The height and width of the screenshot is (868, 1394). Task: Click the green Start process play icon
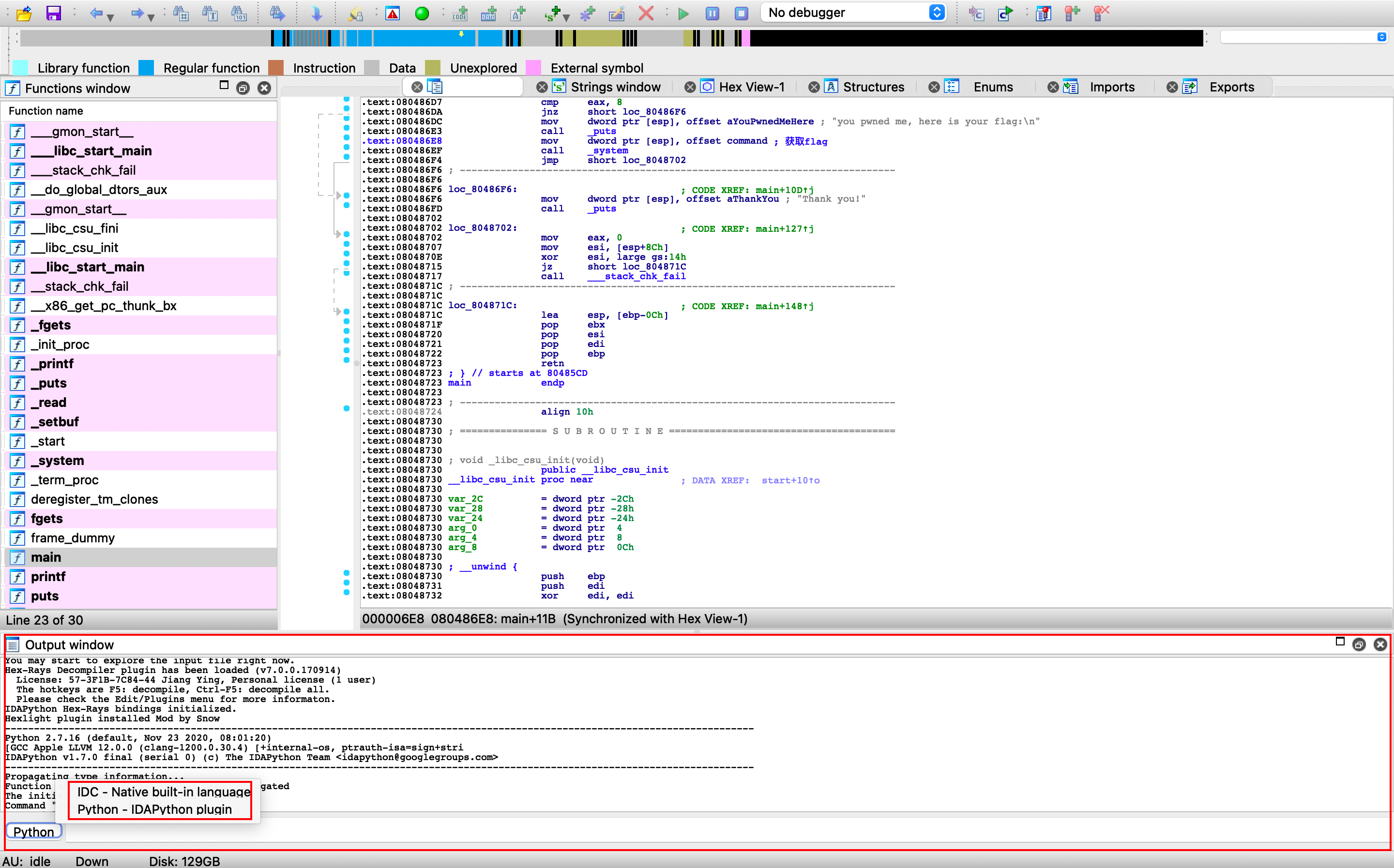(x=682, y=13)
